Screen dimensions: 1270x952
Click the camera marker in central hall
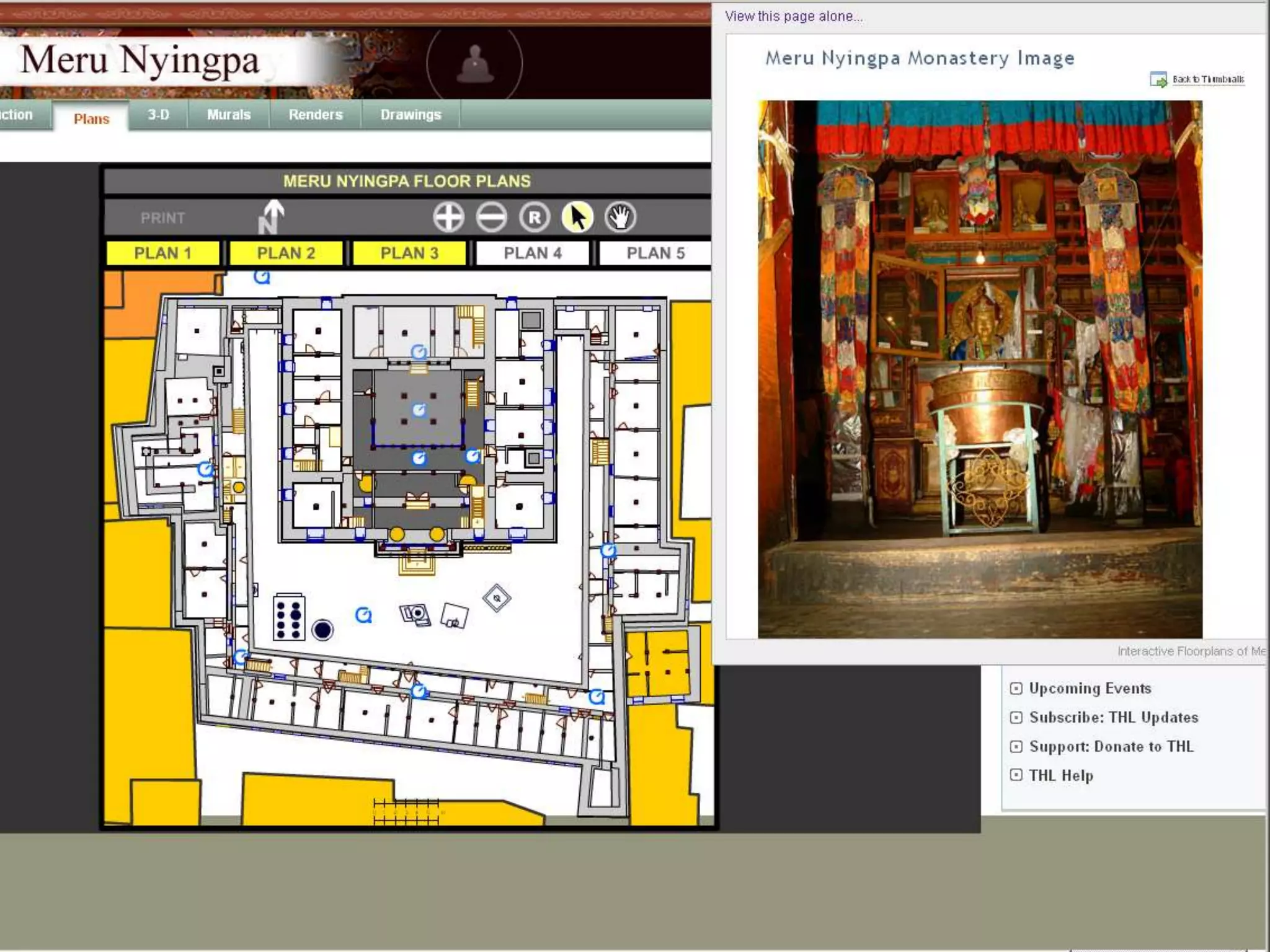[x=419, y=410]
